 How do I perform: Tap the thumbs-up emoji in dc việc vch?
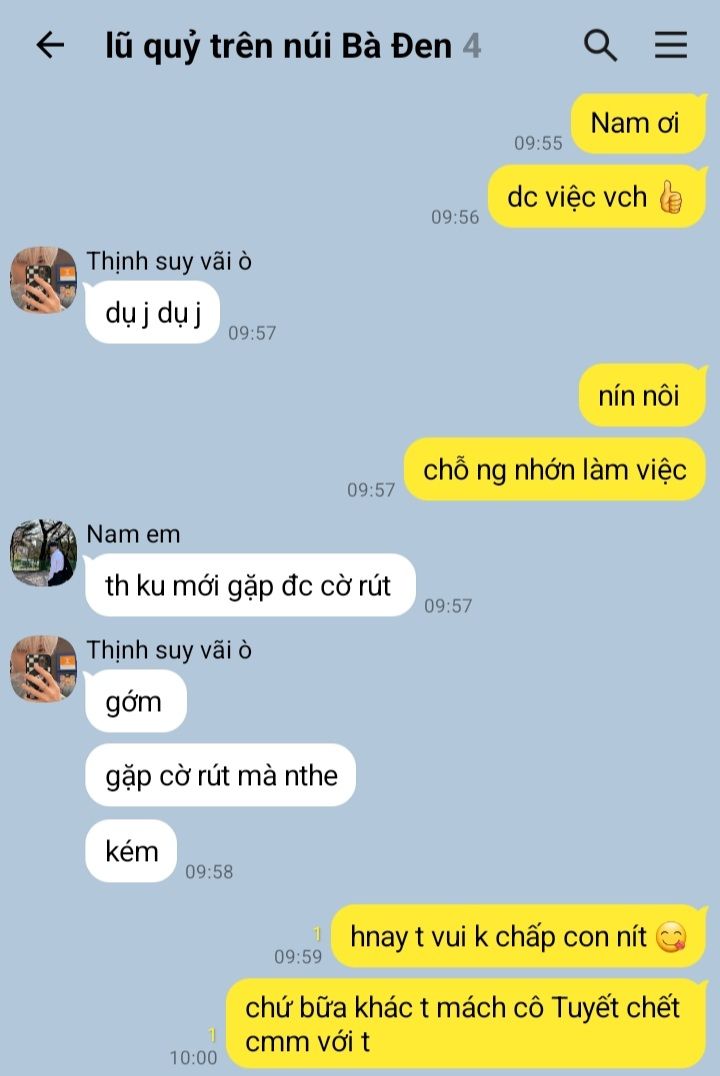coord(670,198)
